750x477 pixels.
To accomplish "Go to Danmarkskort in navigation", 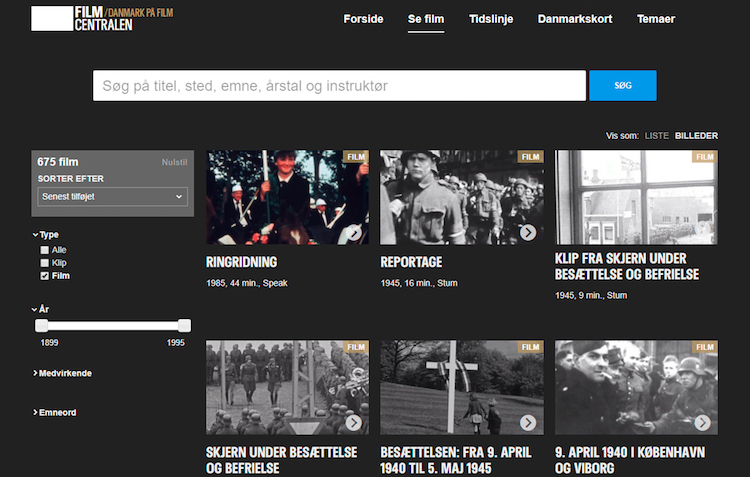I will (575, 19).
